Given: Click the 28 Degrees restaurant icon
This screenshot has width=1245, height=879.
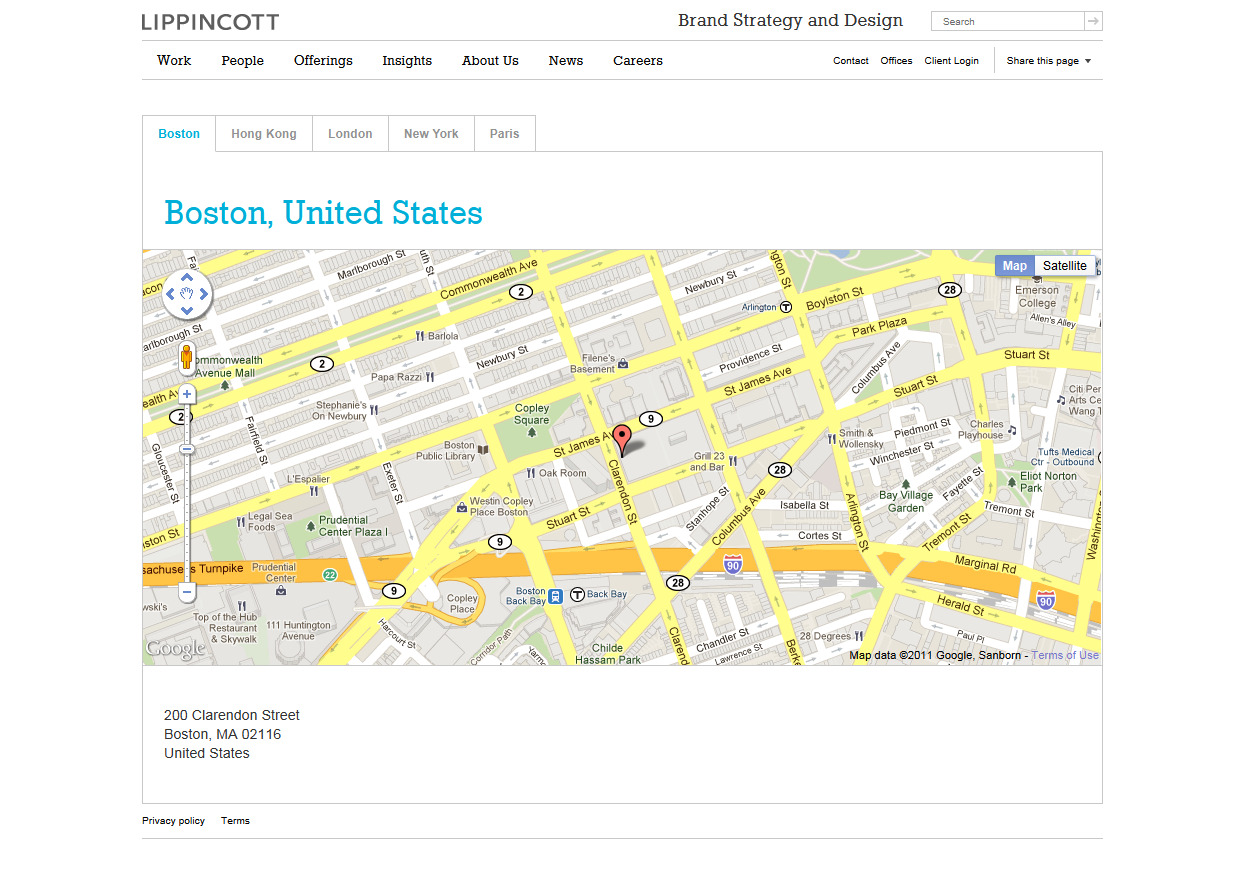Looking at the screenshot, I should pyautogui.click(x=859, y=636).
